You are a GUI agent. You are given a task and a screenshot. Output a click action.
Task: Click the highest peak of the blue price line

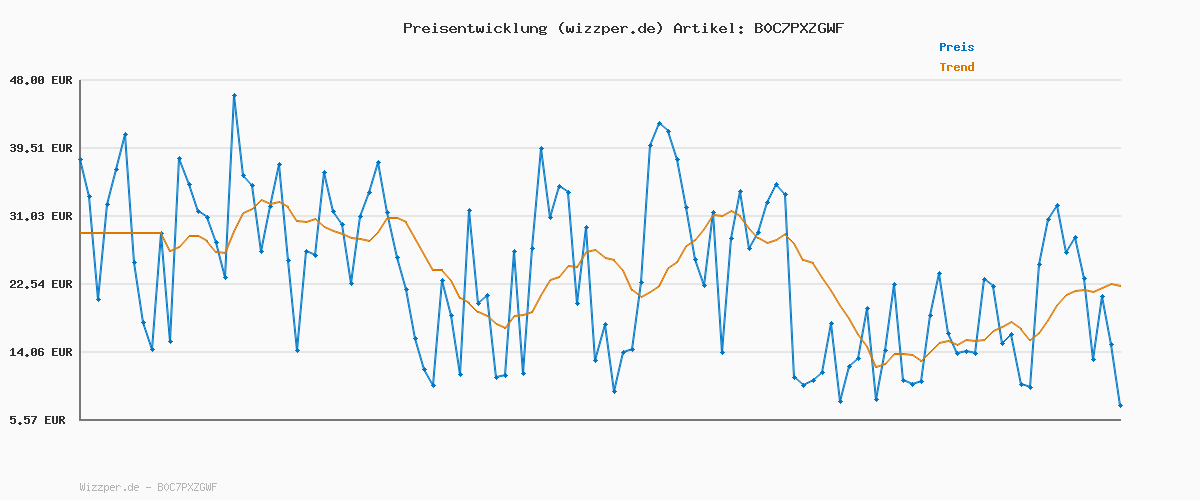tap(234, 96)
